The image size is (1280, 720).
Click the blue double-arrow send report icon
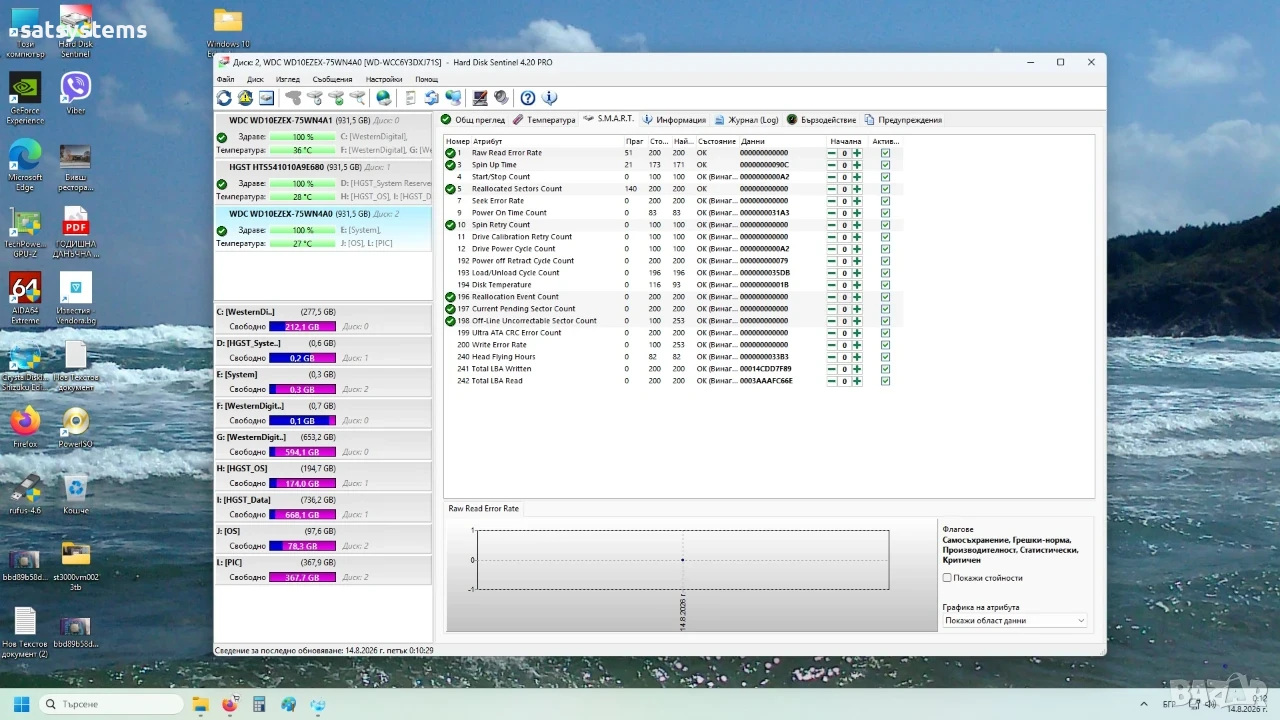tap(432, 98)
